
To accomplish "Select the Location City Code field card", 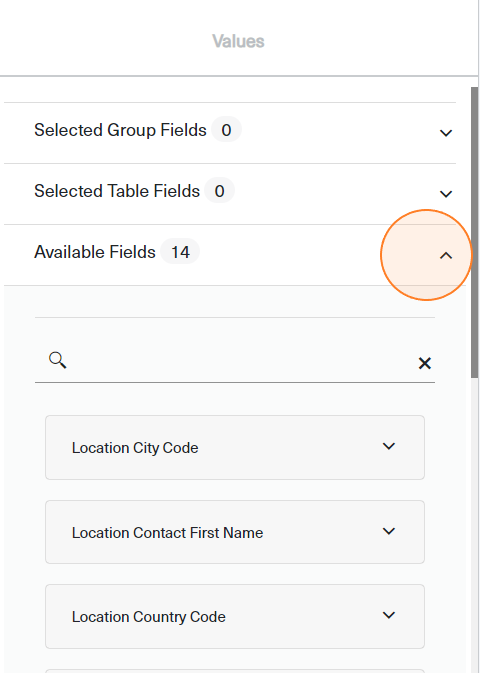I will (x=235, y=447).
